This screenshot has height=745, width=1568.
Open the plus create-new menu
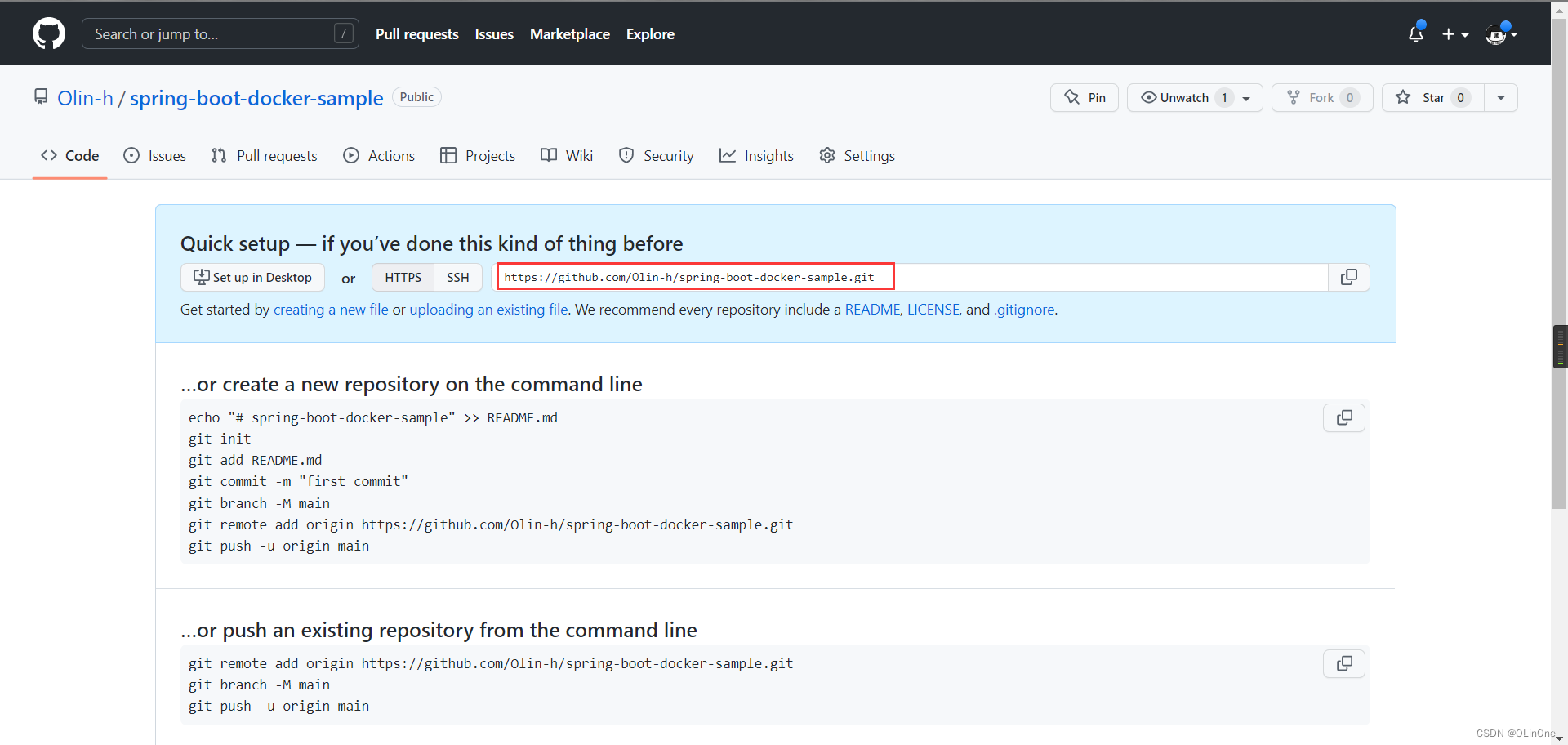[1455, 34]
